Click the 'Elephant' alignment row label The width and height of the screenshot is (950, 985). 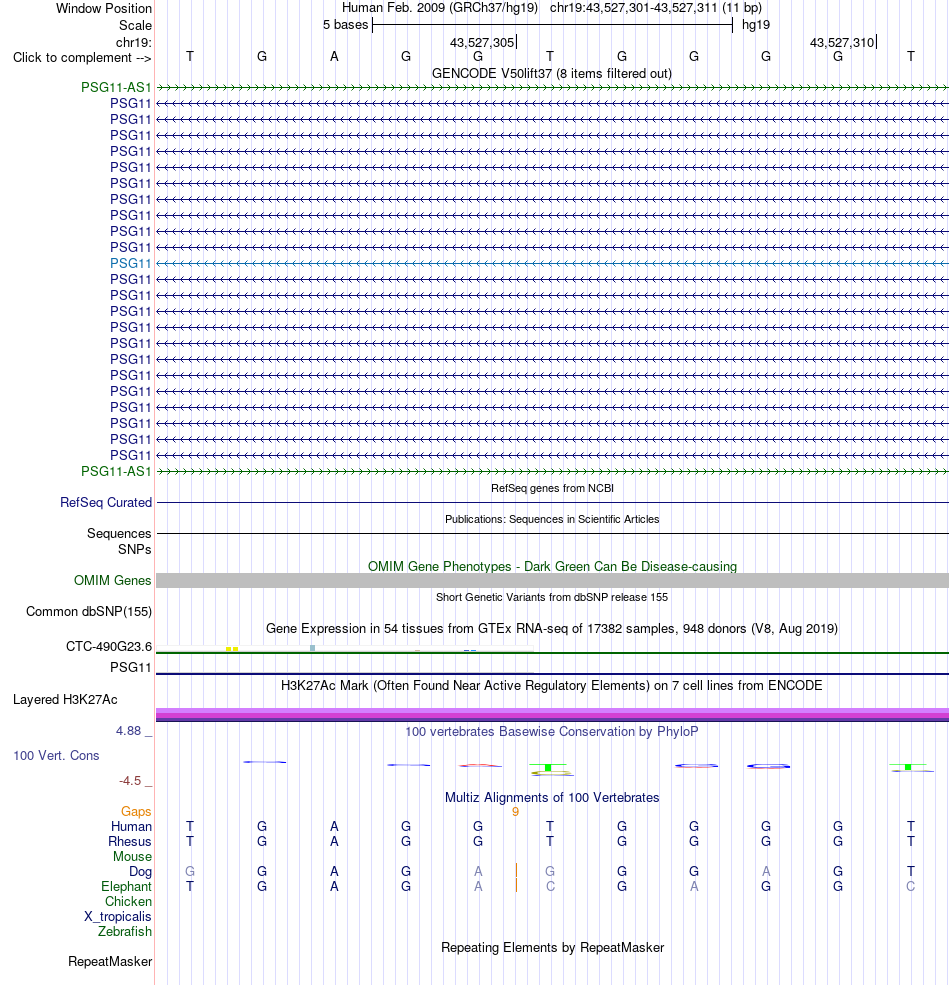click(x=126, y=886)
